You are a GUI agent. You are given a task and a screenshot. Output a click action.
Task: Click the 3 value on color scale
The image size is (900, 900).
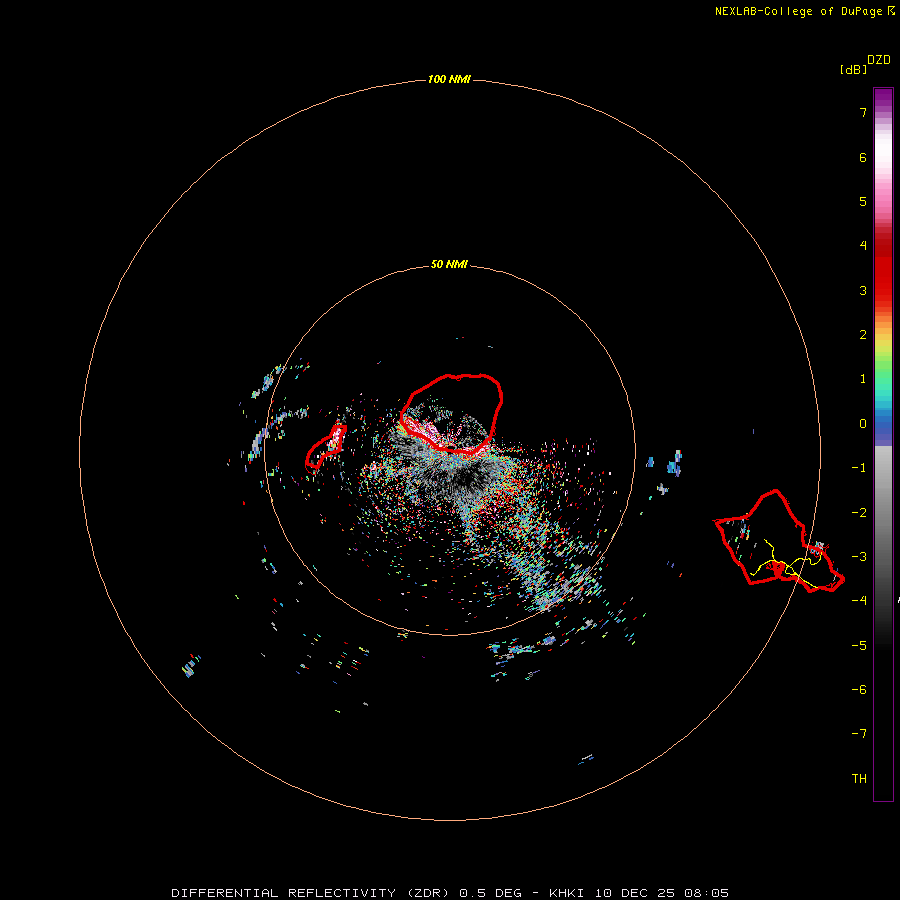[863, 290]
